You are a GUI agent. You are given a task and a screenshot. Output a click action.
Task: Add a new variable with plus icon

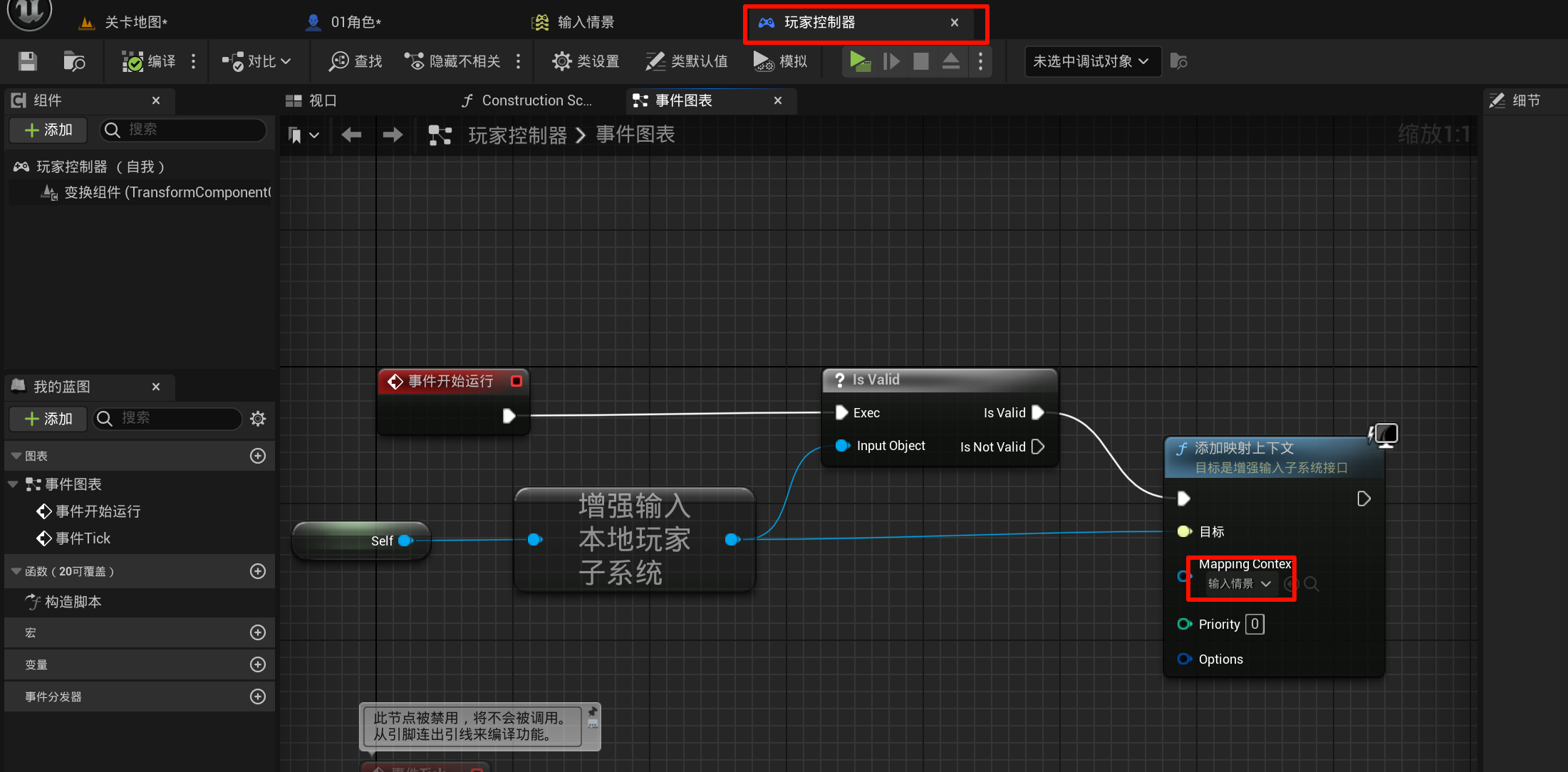pos(258,664)
